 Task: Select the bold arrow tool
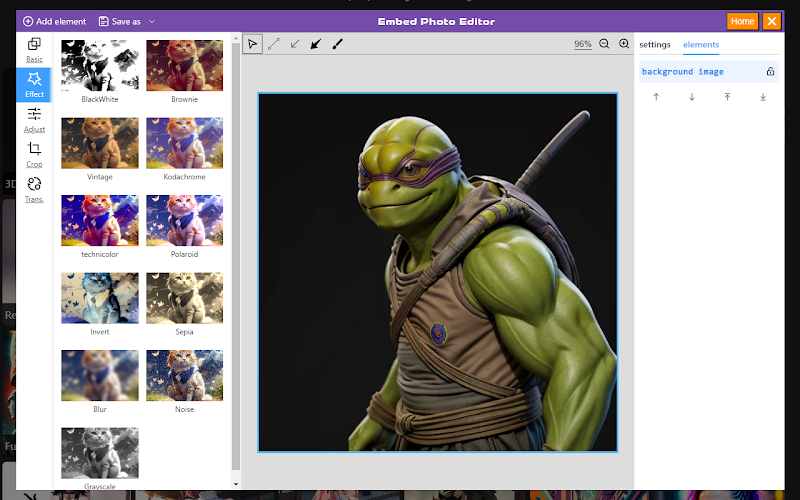coord(316,44)
